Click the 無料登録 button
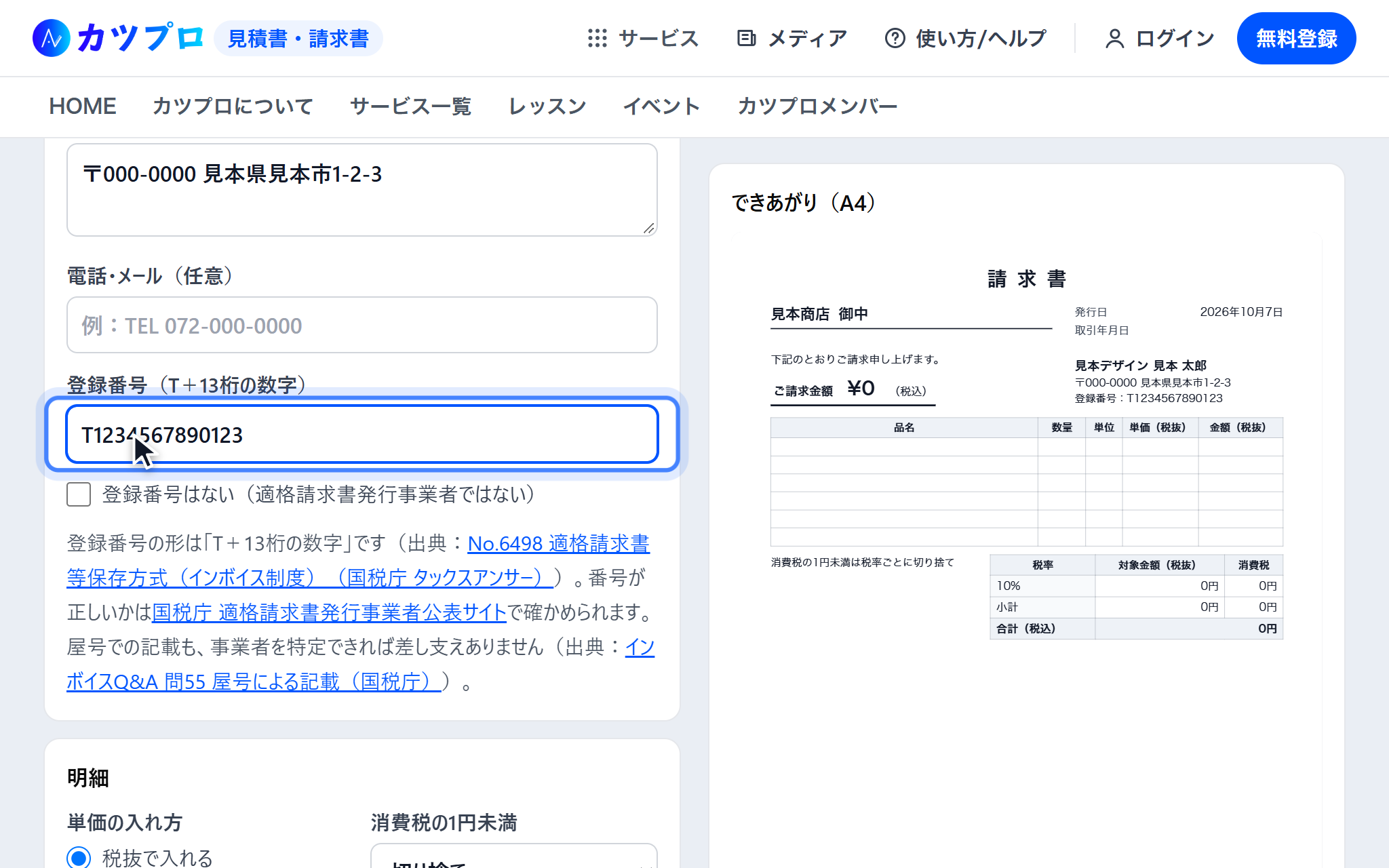1389x868 pixels. coord(1296,39)
